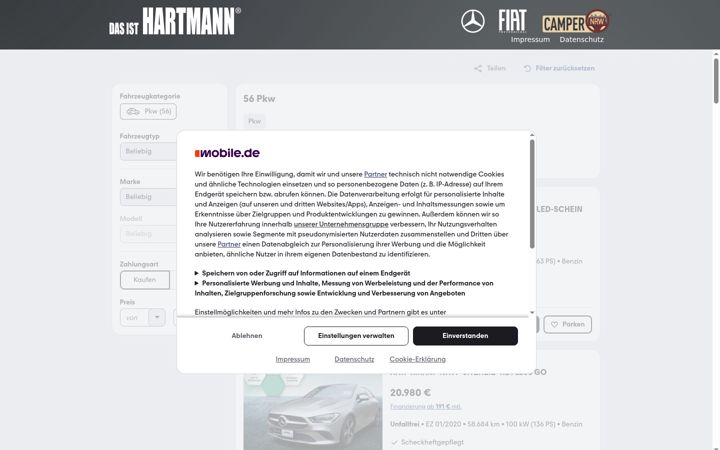Expand the Preis von dropdown arrow
720x450 pixels.
coord(157,317)
